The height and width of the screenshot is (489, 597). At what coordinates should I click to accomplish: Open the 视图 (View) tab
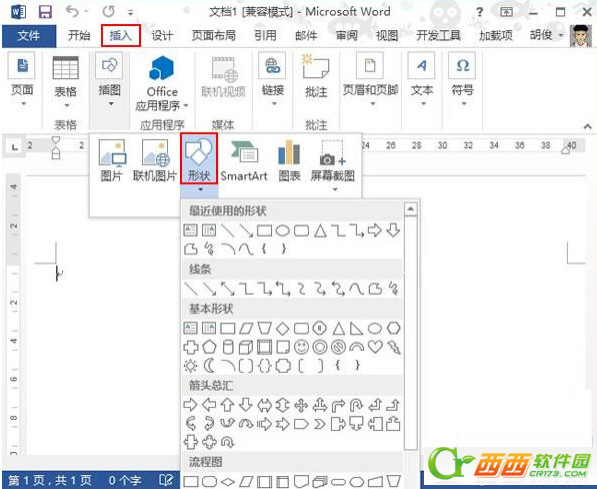point(387,36)
